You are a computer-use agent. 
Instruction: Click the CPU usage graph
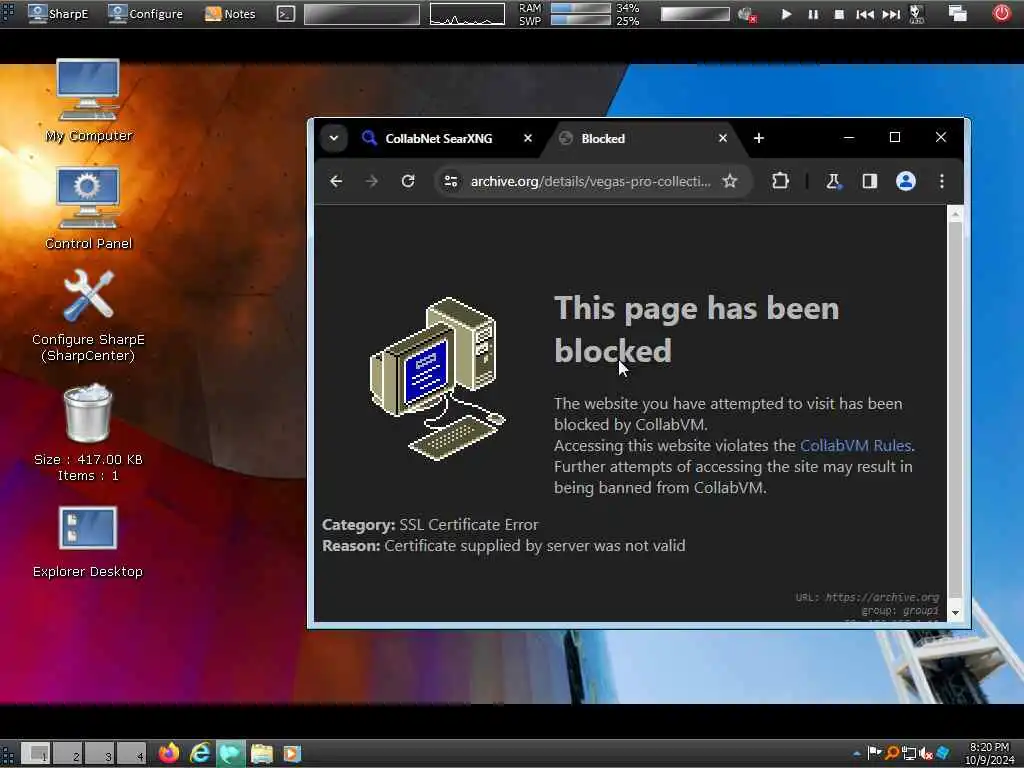click(x=467, y=14)
